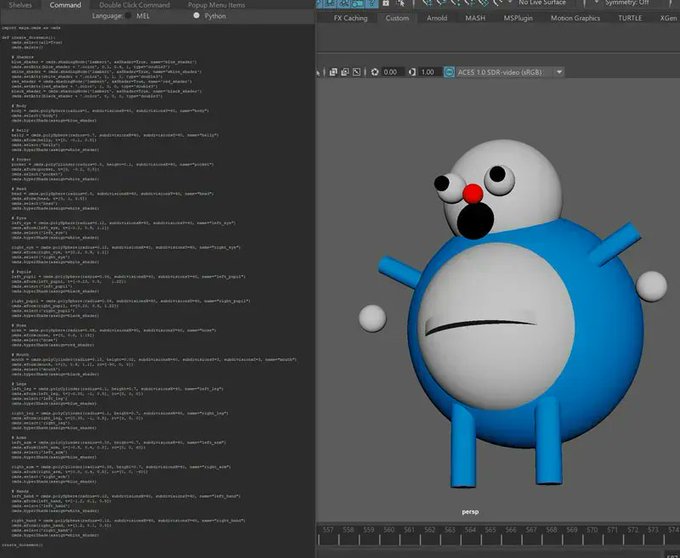
Task: Open the Command tab
Action: pos(65,5)
